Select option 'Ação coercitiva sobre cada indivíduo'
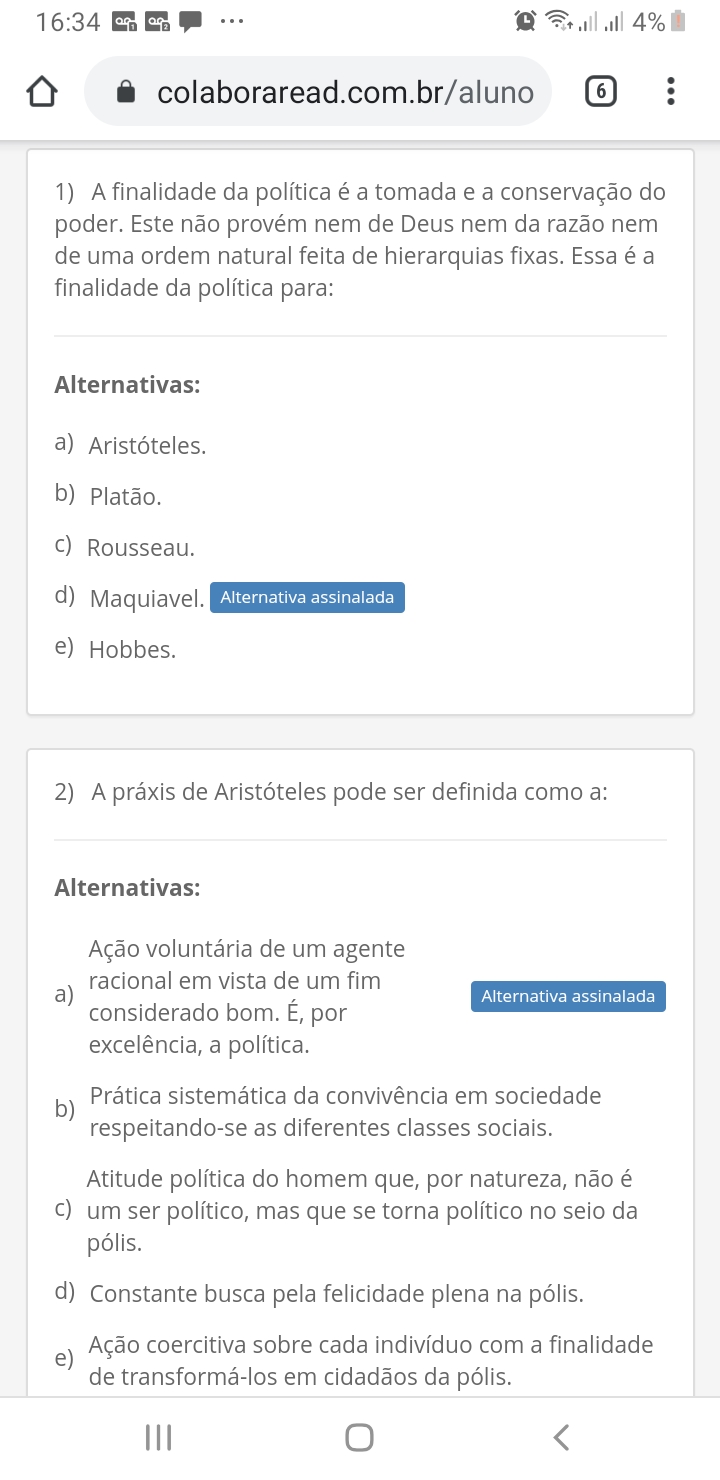This screenshot has height=1480, width=720. tap(370, 1360)
